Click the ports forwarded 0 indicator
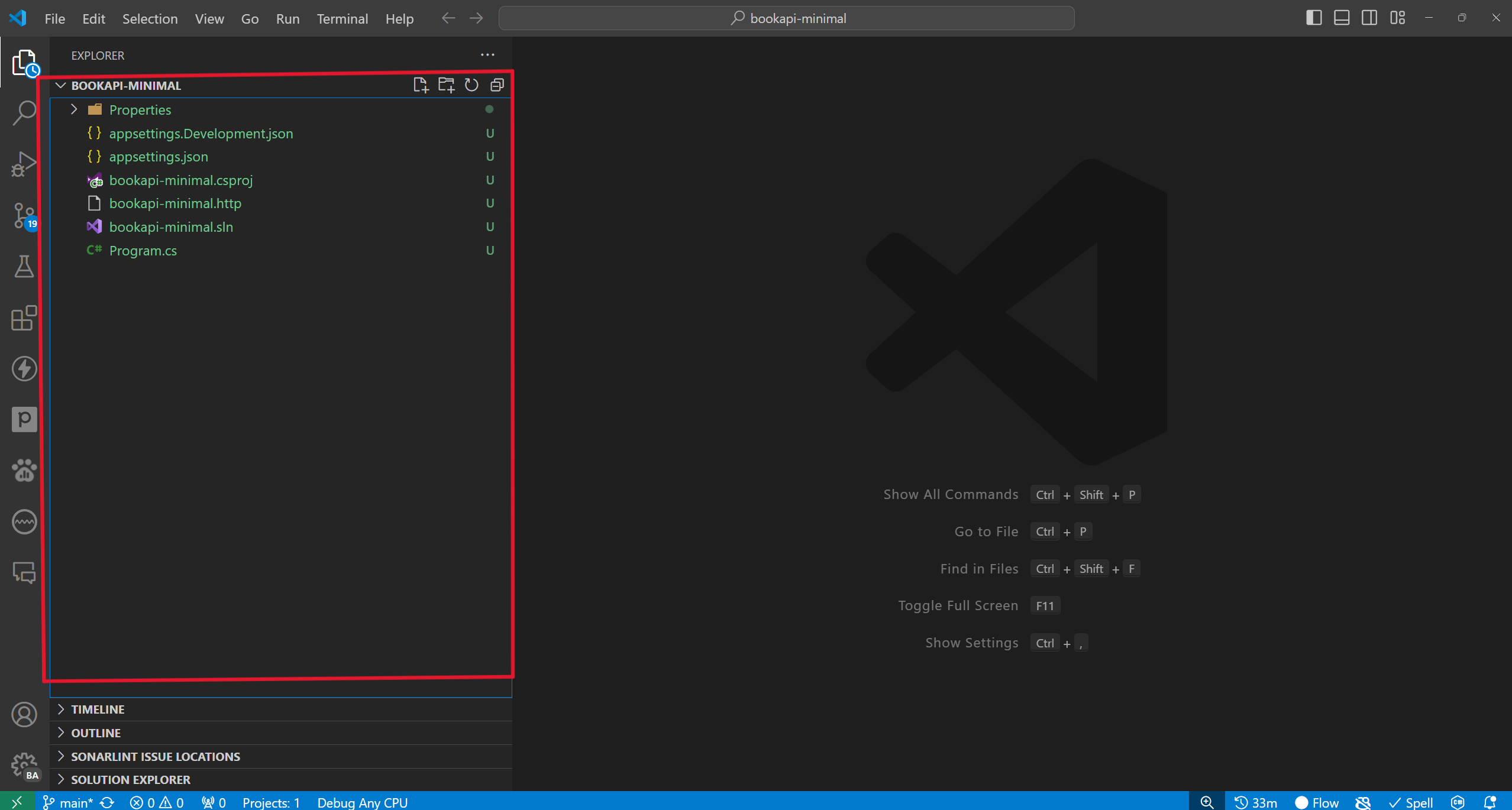Viewport: 1512px width, 810px height. tap(214, 802)
